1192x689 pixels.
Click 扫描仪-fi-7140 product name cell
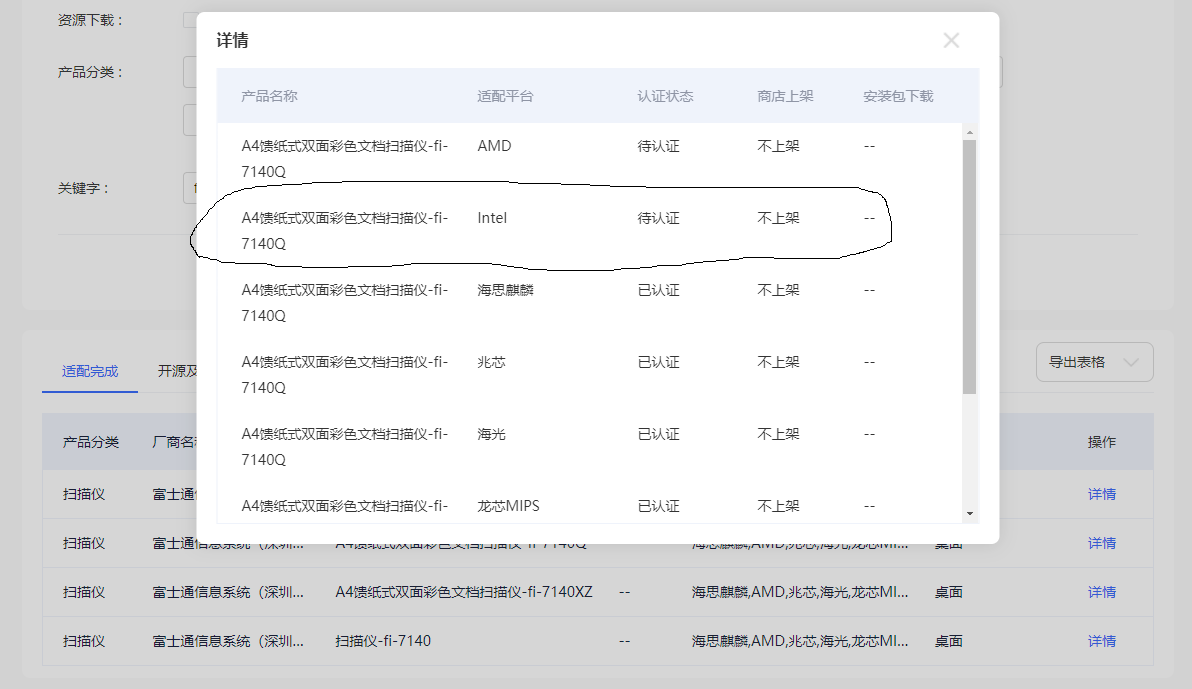pos(383,641)
